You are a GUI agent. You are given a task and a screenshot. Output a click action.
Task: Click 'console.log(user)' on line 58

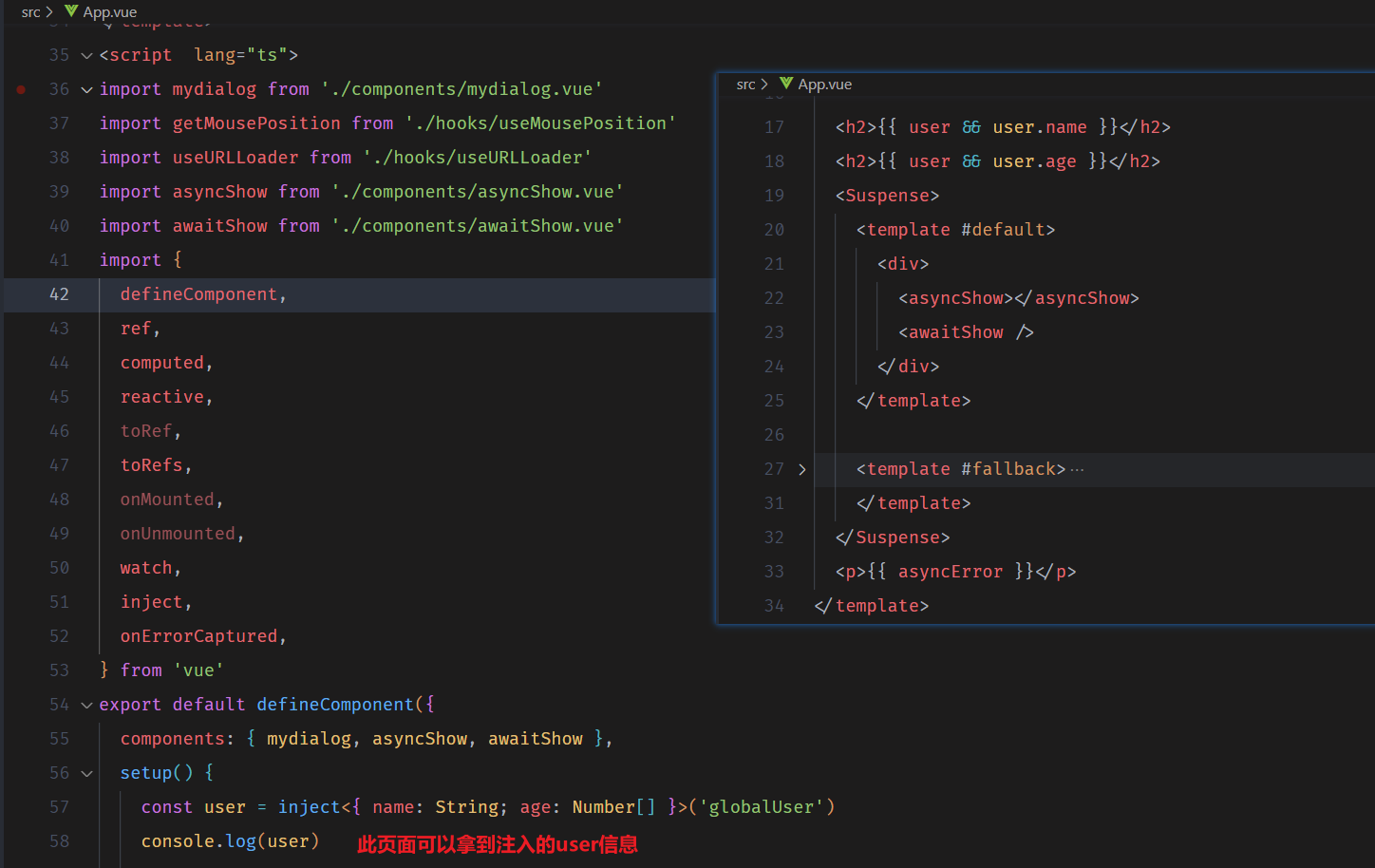point(230,841)
